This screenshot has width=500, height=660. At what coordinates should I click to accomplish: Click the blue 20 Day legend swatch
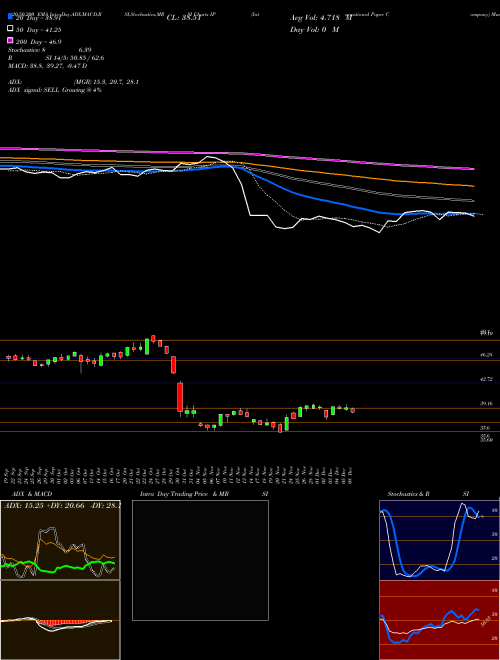tap(11, 17)
